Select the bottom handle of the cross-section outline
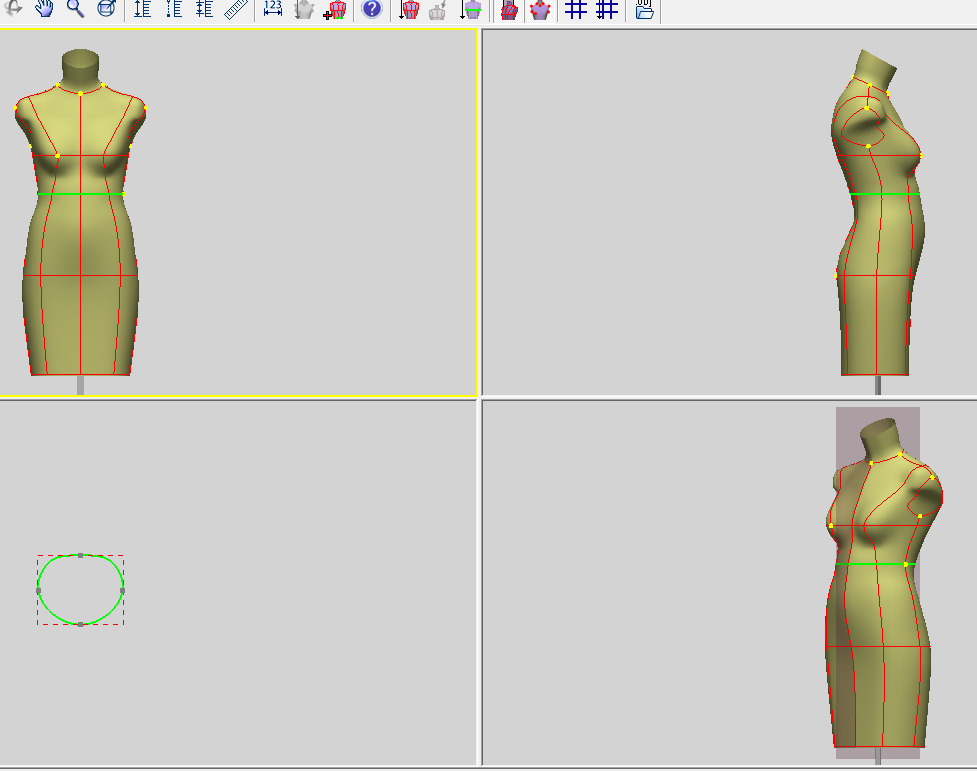977x771 pixels. pyautogui.click(x=80, y=624)
